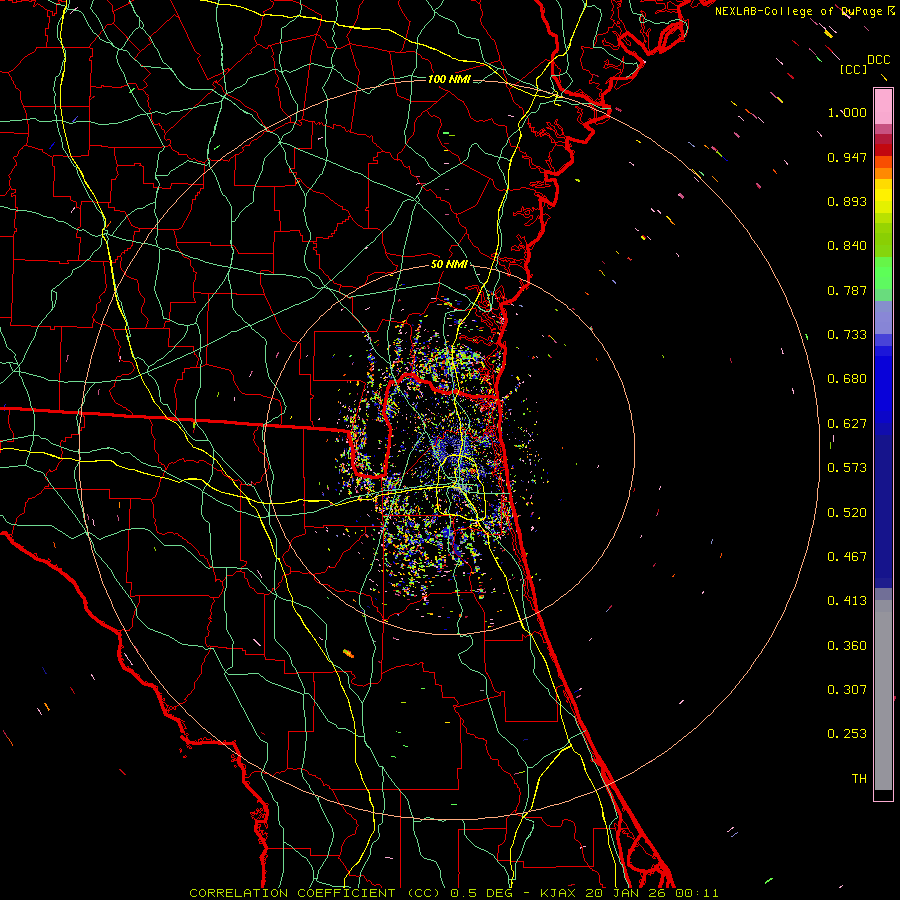Click the DCC label above the legend
The image size is (900, 900).
[878, 60]
